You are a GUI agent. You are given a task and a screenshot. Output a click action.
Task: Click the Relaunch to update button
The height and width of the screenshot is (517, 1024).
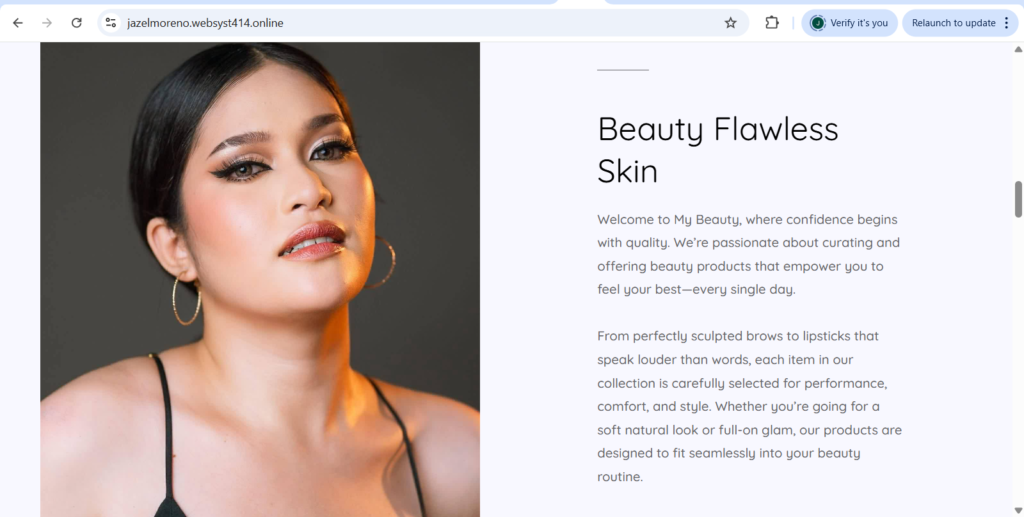(953, 23)
